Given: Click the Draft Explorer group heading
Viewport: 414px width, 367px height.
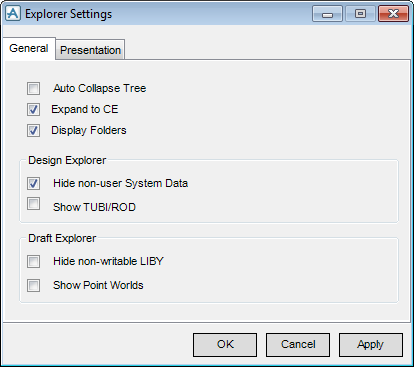Looking at the screenshot, I should click(x=62, y=238).
